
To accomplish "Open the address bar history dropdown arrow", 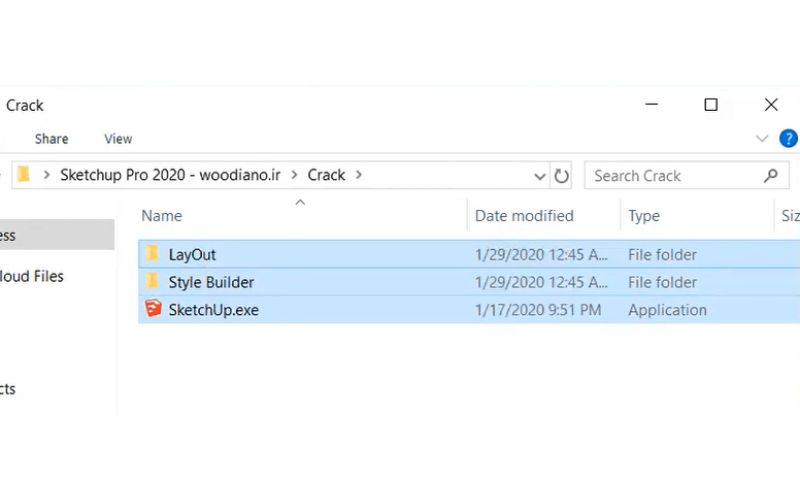I will 539,177.
